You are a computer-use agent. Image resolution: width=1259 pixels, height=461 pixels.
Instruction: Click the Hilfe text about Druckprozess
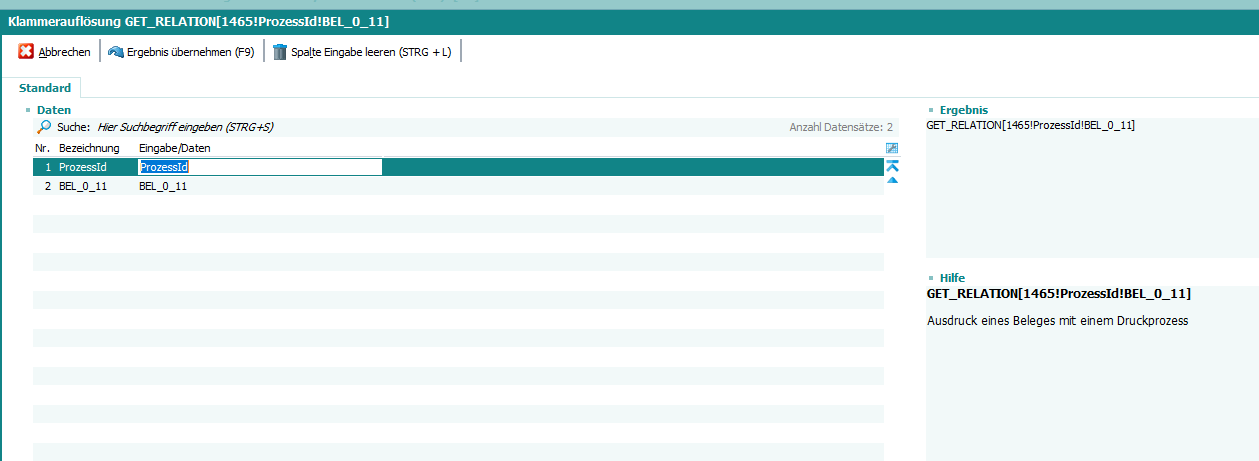point(1057,321)
